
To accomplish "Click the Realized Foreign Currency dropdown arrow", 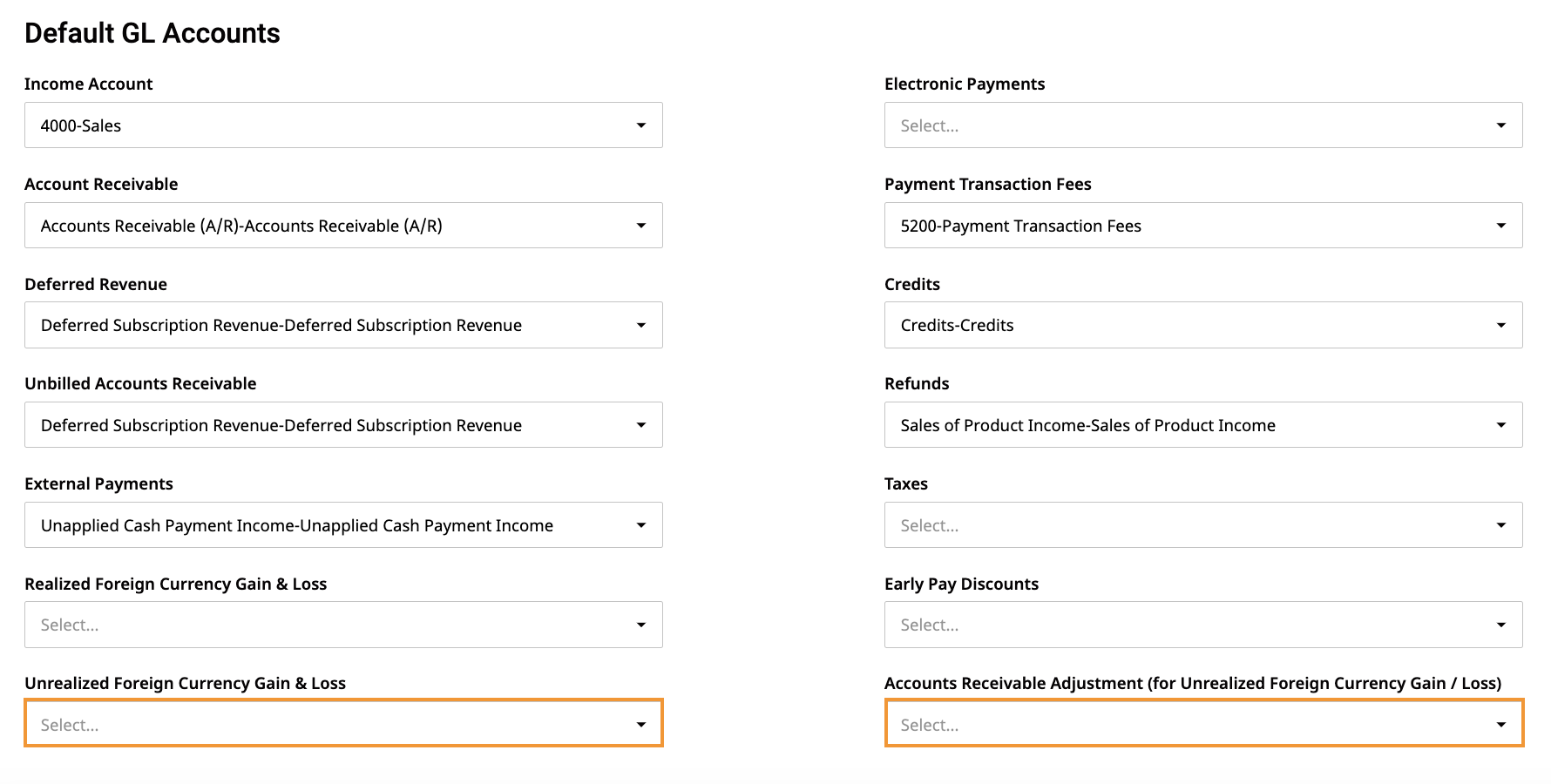I will [641, 625].
